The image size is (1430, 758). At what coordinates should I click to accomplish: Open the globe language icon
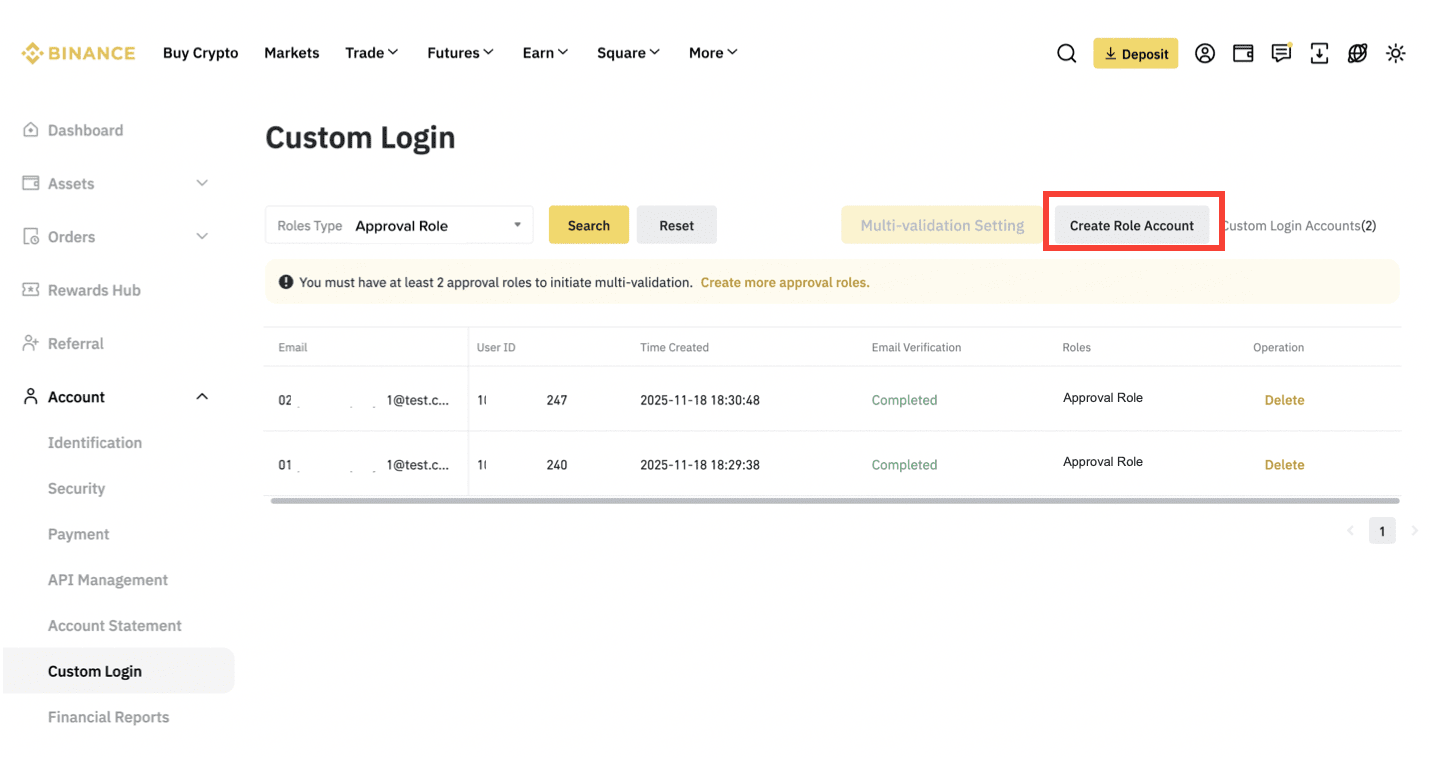click(1357, 54)
